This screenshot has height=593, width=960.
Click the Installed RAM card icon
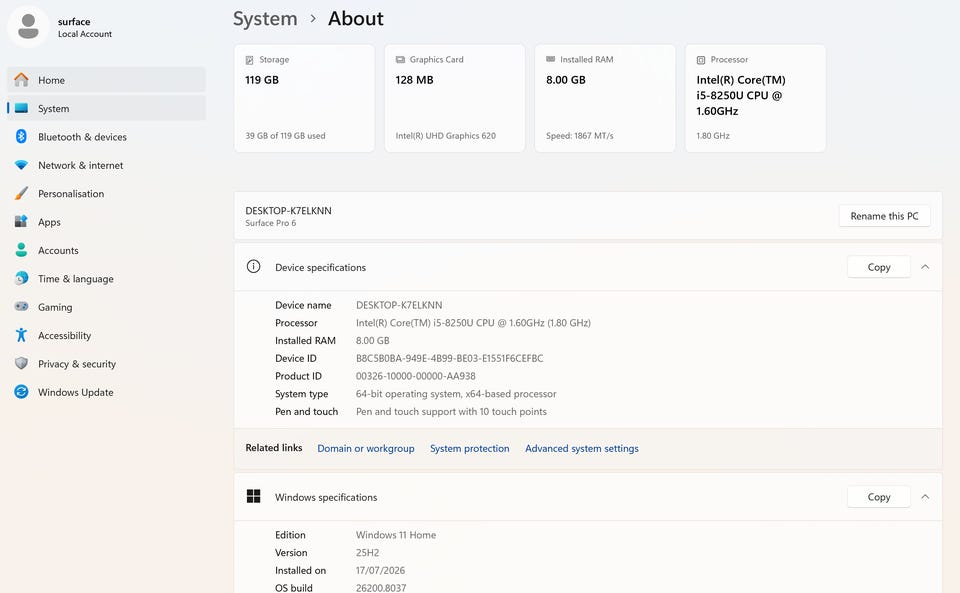550,59
